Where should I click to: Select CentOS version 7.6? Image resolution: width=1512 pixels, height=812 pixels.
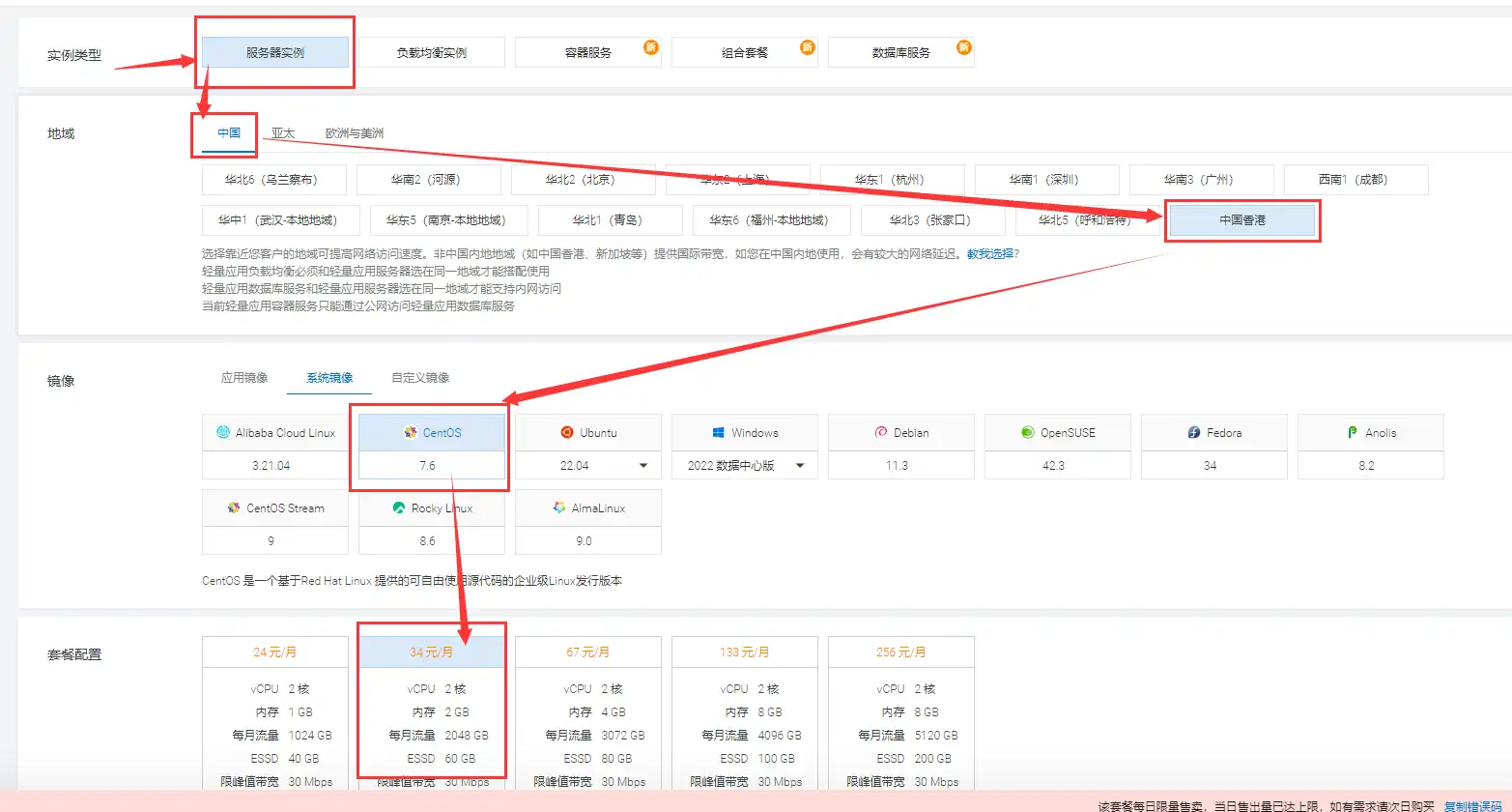(432, 466)
